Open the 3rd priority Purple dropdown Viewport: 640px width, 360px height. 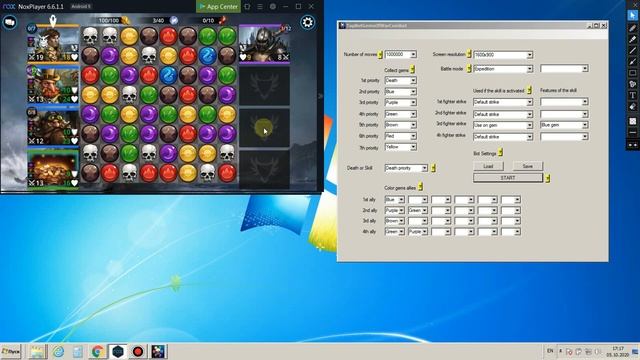click(400, 102)
